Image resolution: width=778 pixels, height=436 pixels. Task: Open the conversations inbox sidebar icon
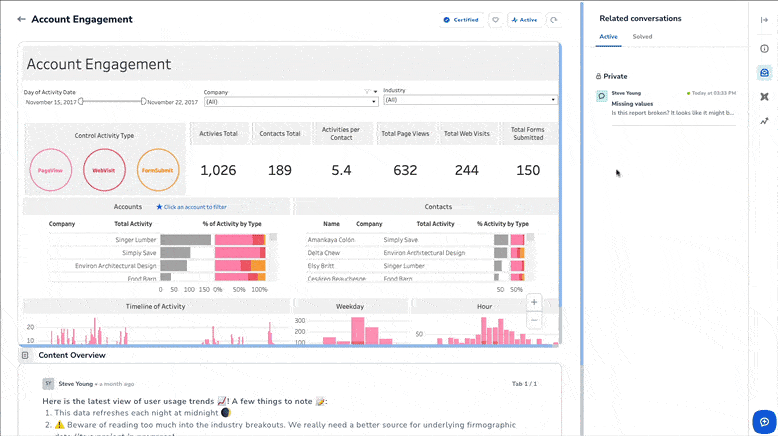tap(764, 72)
